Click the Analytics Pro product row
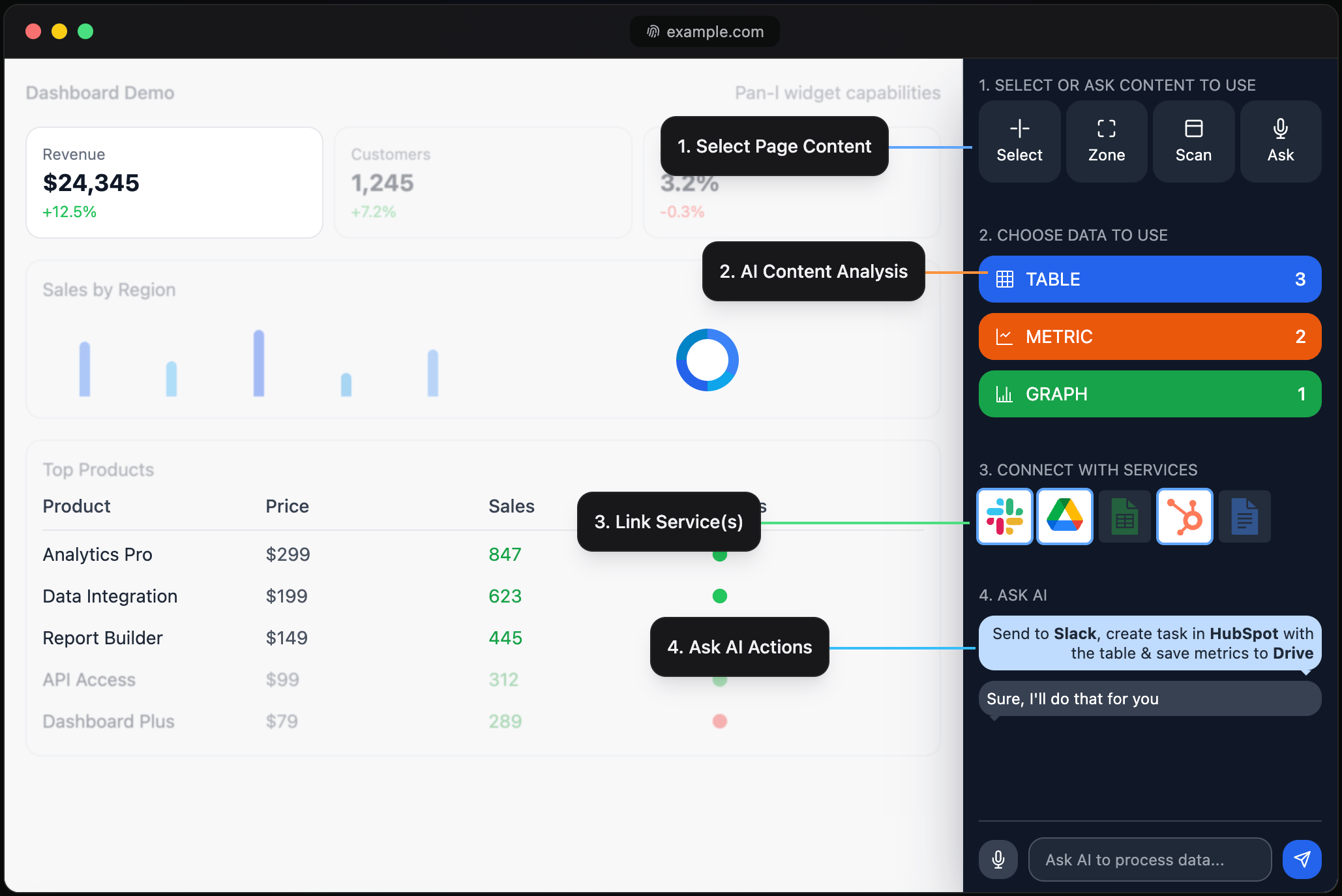The image size is (1342, 896). [x=98, y=554]
